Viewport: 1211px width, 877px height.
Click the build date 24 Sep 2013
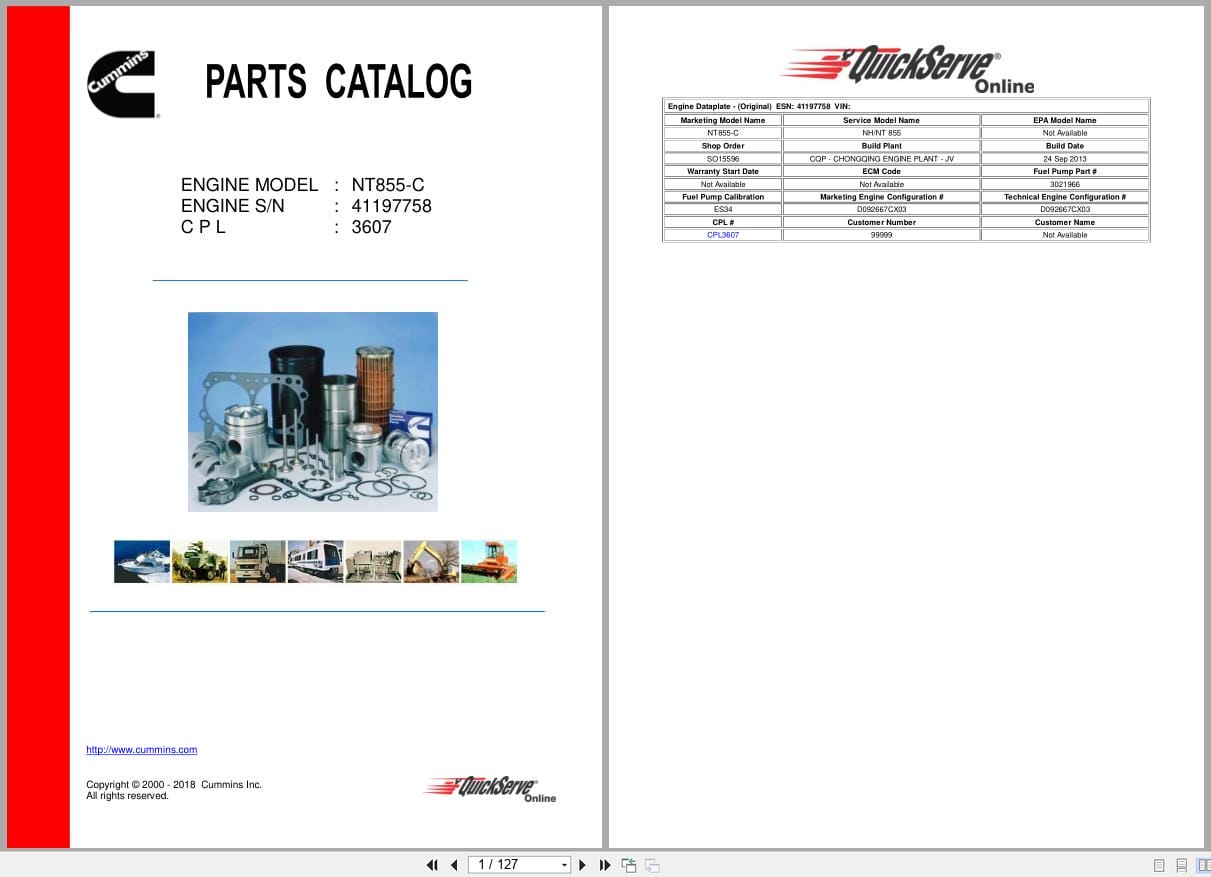coord(1065,158)
